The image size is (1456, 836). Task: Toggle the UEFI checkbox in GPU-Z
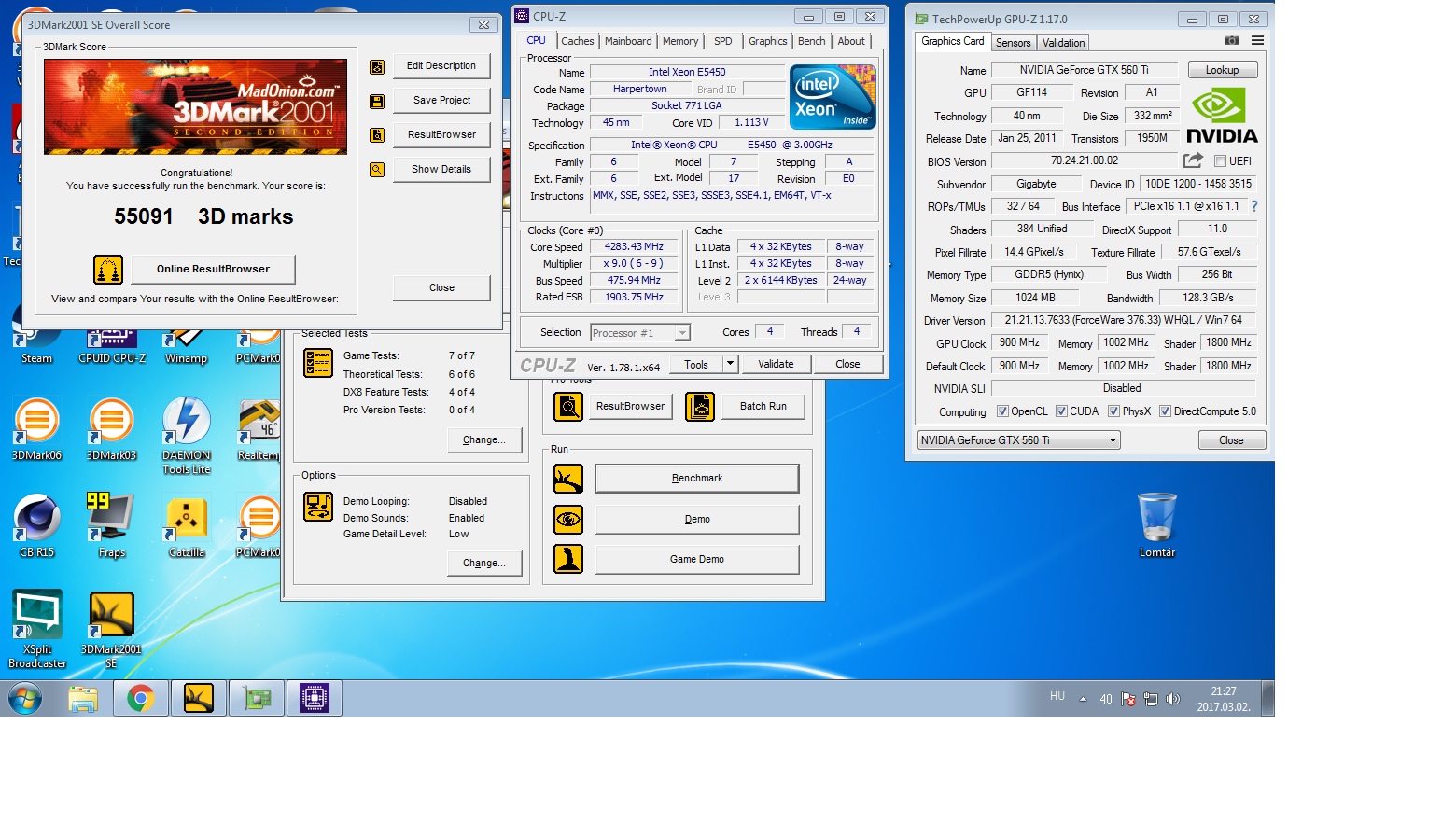pos(1220,161)
